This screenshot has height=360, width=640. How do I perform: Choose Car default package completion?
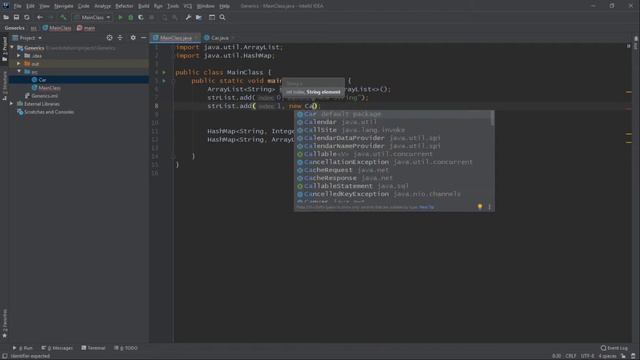coord(393,114)
